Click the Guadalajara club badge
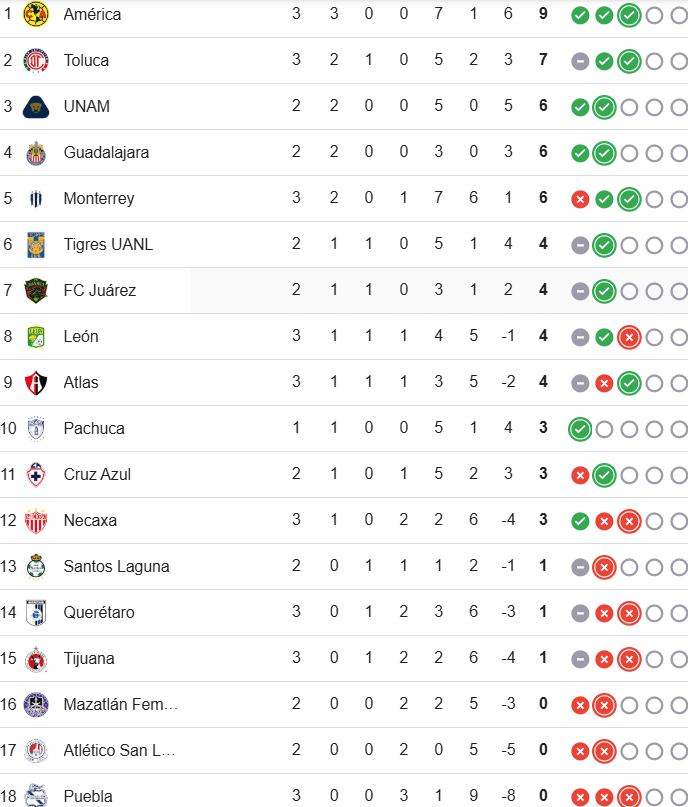 pyautogui.click(x=36, y=153)
